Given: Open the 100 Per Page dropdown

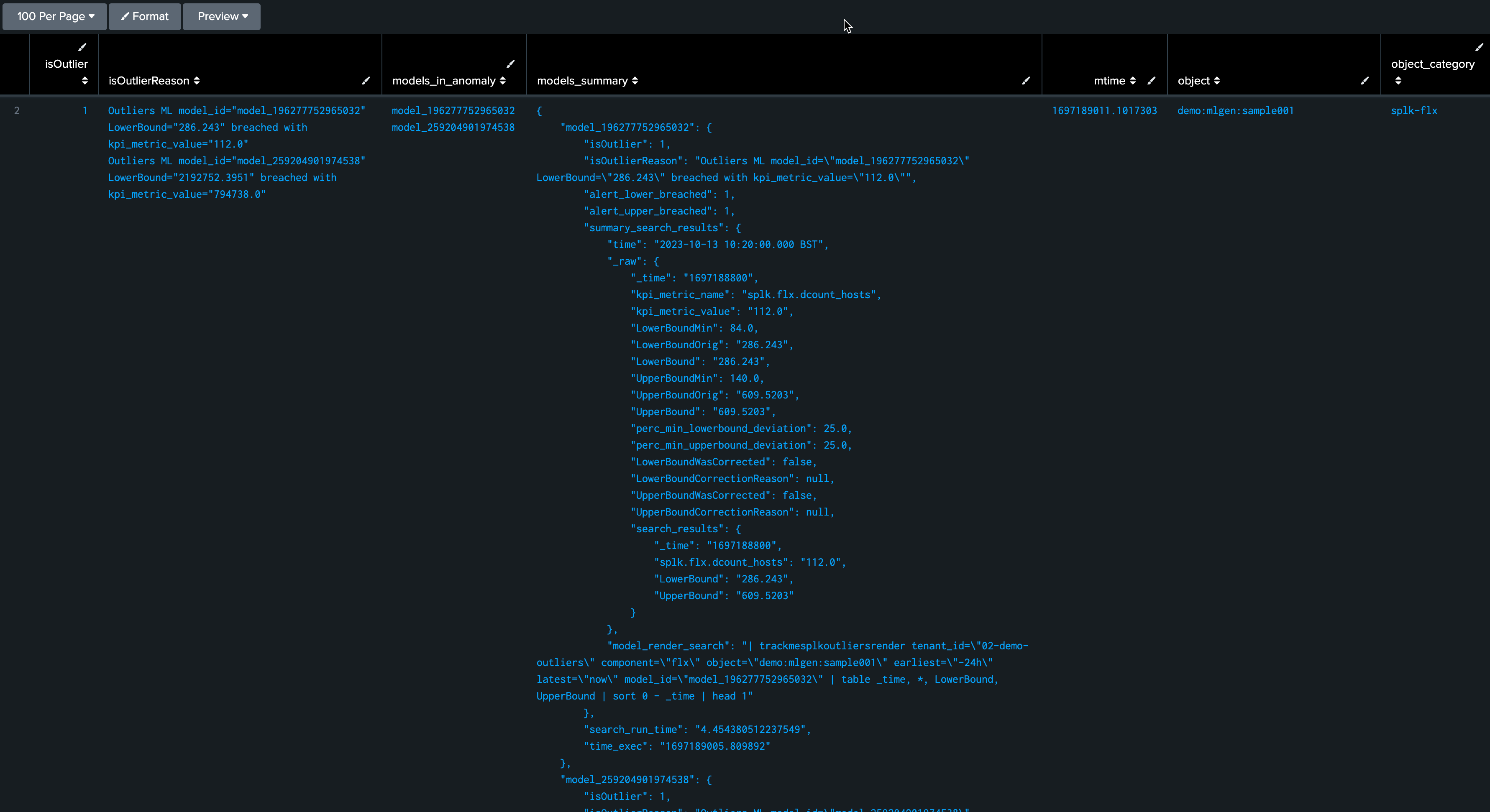Looking at the screenshot, I should [x=55, y=16].
